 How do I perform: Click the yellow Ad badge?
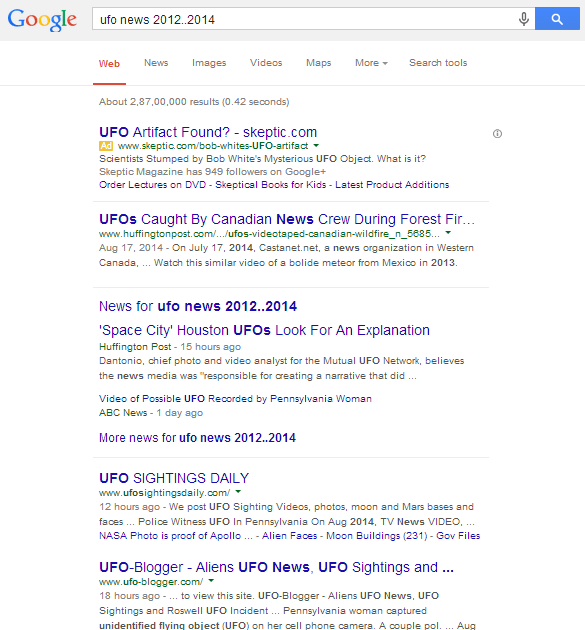tap(106, 145)
